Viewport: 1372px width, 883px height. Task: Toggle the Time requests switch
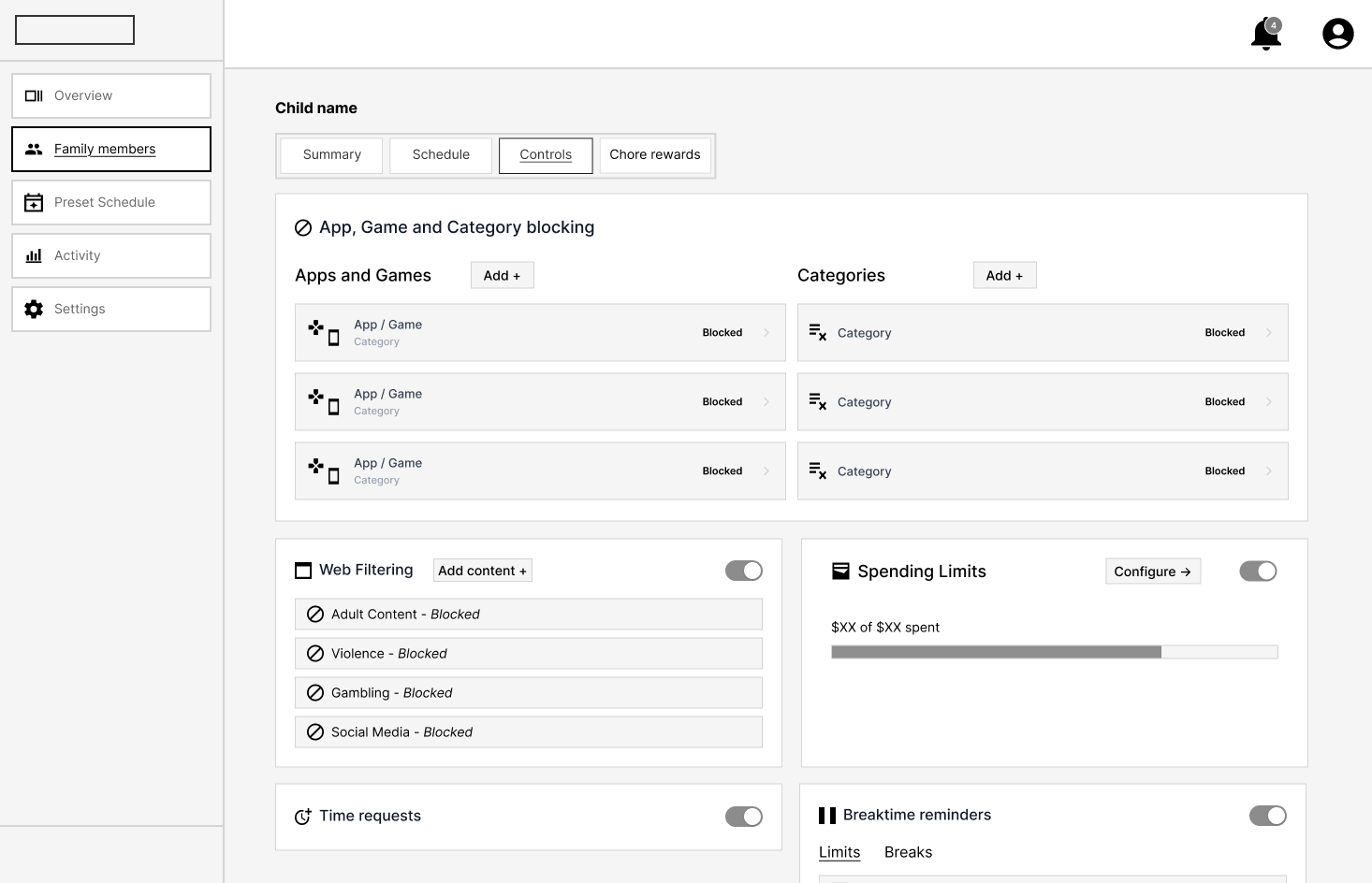[744, 817]
